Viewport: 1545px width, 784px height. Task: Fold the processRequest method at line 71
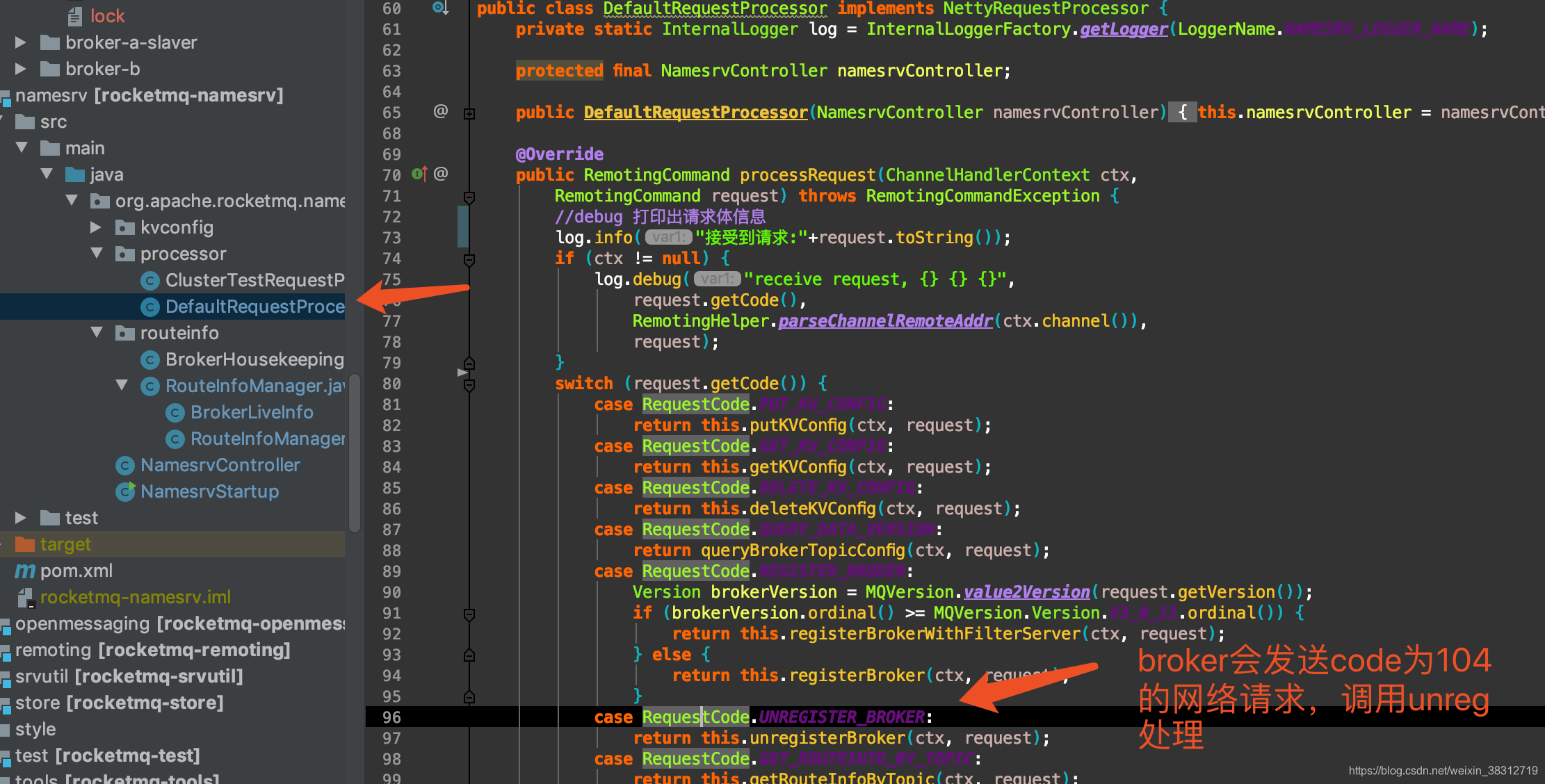469,197
